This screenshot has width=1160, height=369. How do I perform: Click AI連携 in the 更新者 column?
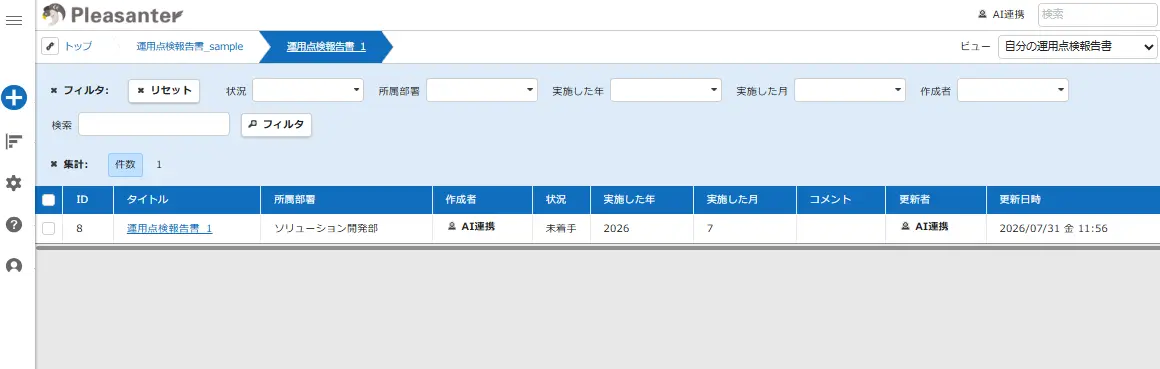pos(925,227)
